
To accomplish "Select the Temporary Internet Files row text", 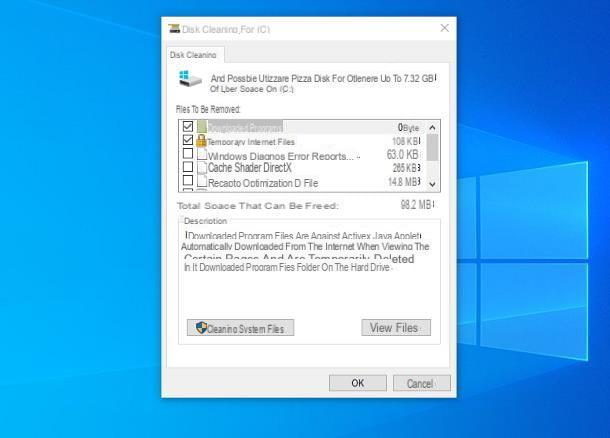I will [251, 142].
